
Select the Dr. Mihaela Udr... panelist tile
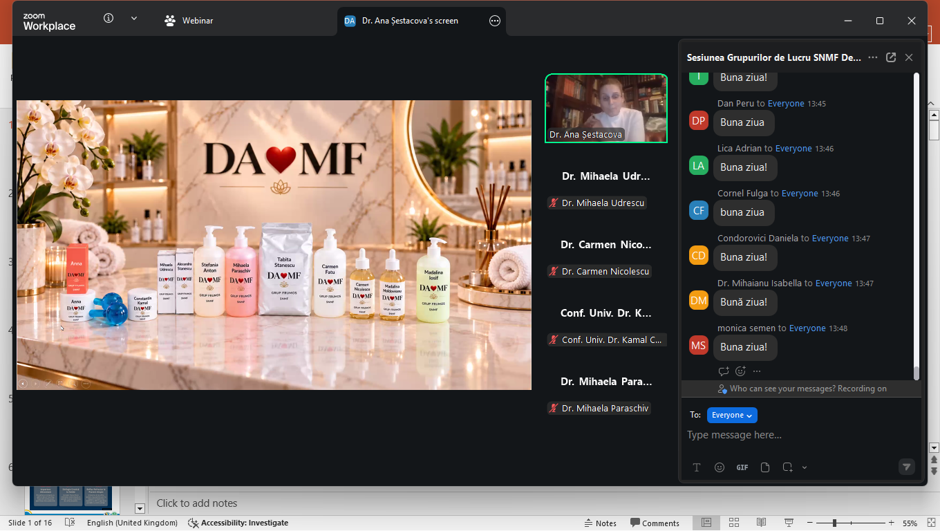606,176
